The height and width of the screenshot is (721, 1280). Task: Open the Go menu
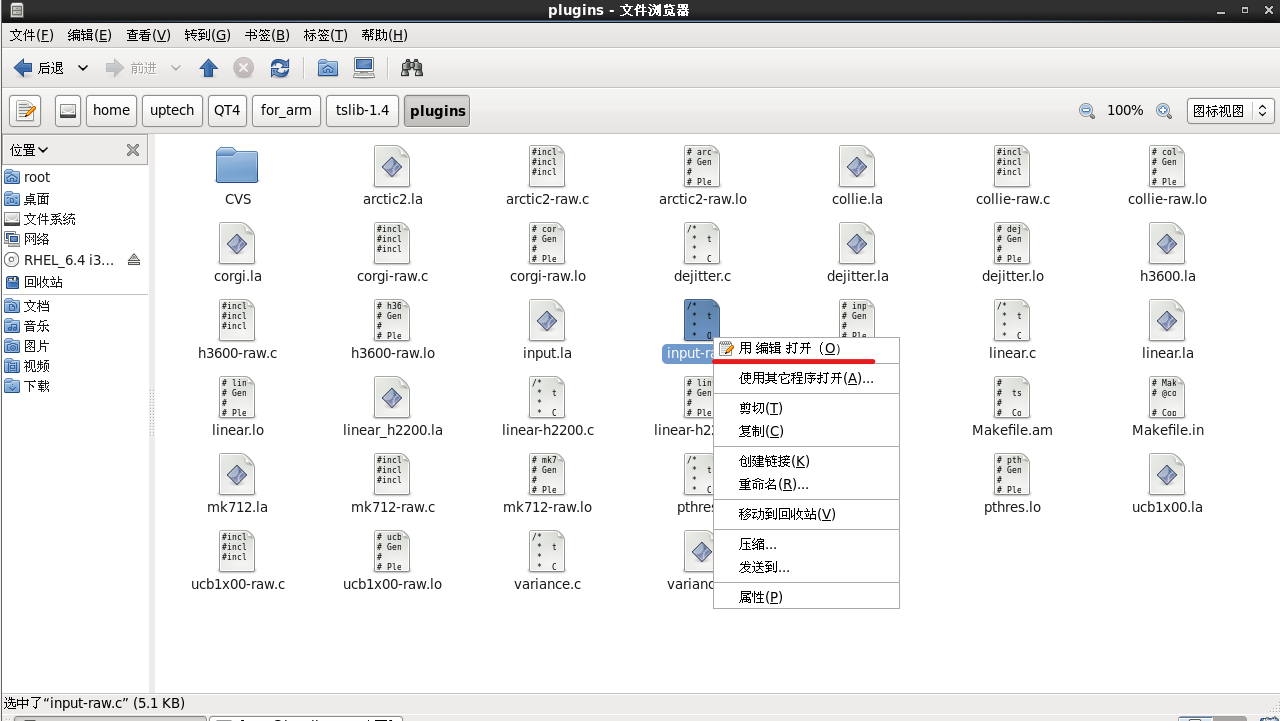pyautogui.click(x=207, y=35)
